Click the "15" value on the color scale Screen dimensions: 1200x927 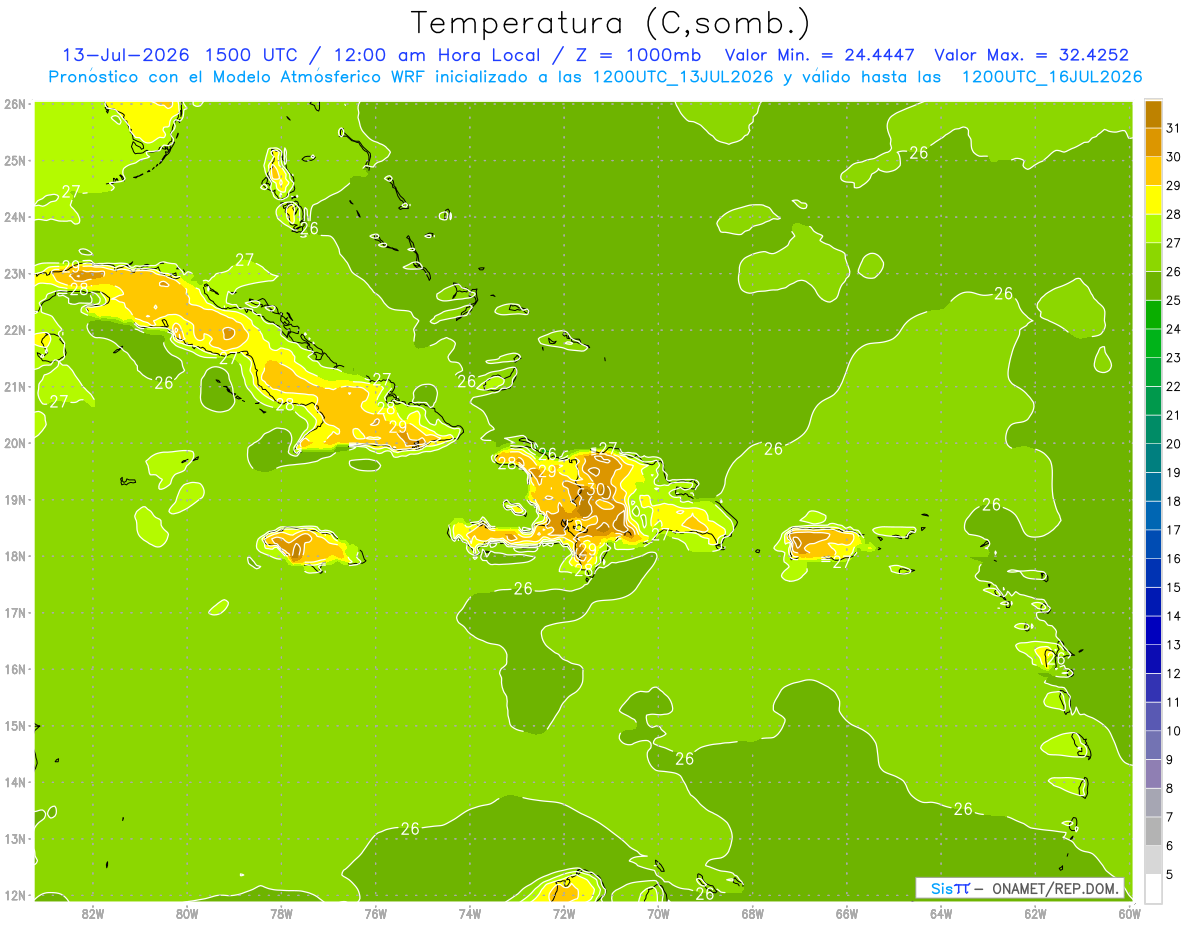click(1173, 587)
